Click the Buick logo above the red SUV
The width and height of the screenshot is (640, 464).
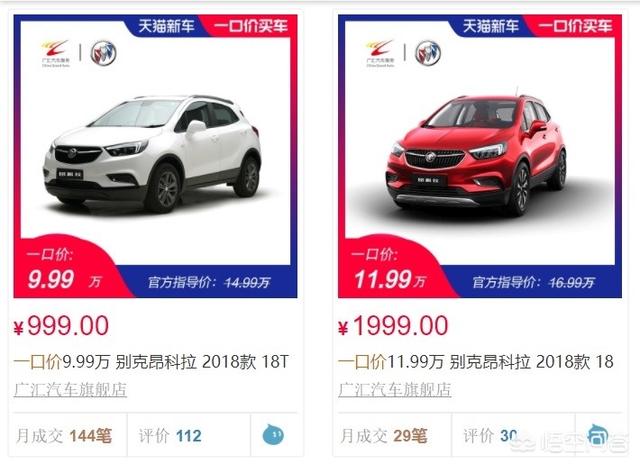[x=428, y=53]
